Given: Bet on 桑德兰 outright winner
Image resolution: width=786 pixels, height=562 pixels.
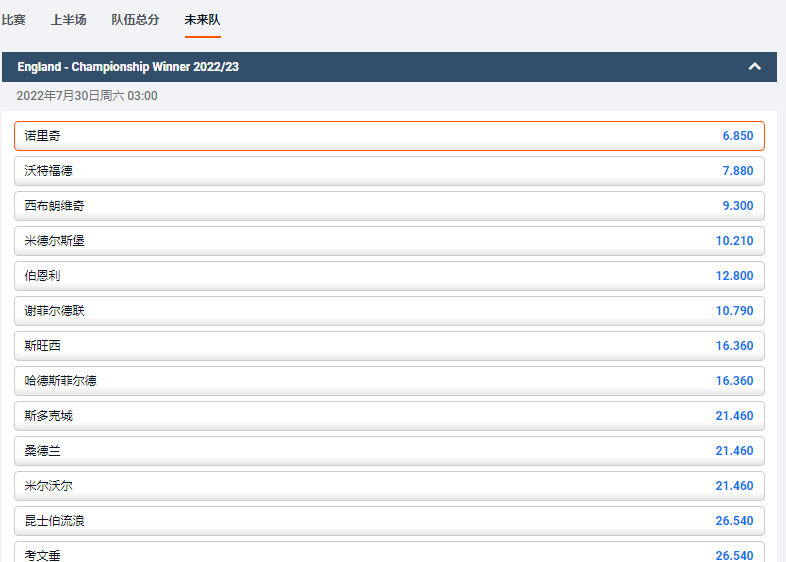Looking at the screenshot, I should pos(389,451).
